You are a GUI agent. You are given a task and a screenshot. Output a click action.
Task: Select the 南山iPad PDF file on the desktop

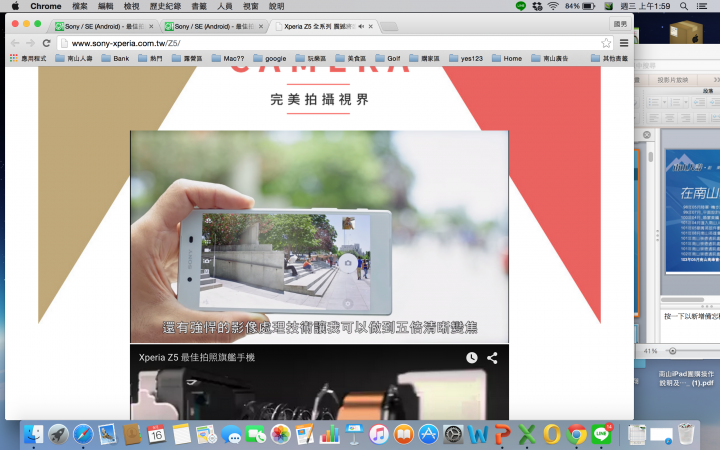(686, 378)
